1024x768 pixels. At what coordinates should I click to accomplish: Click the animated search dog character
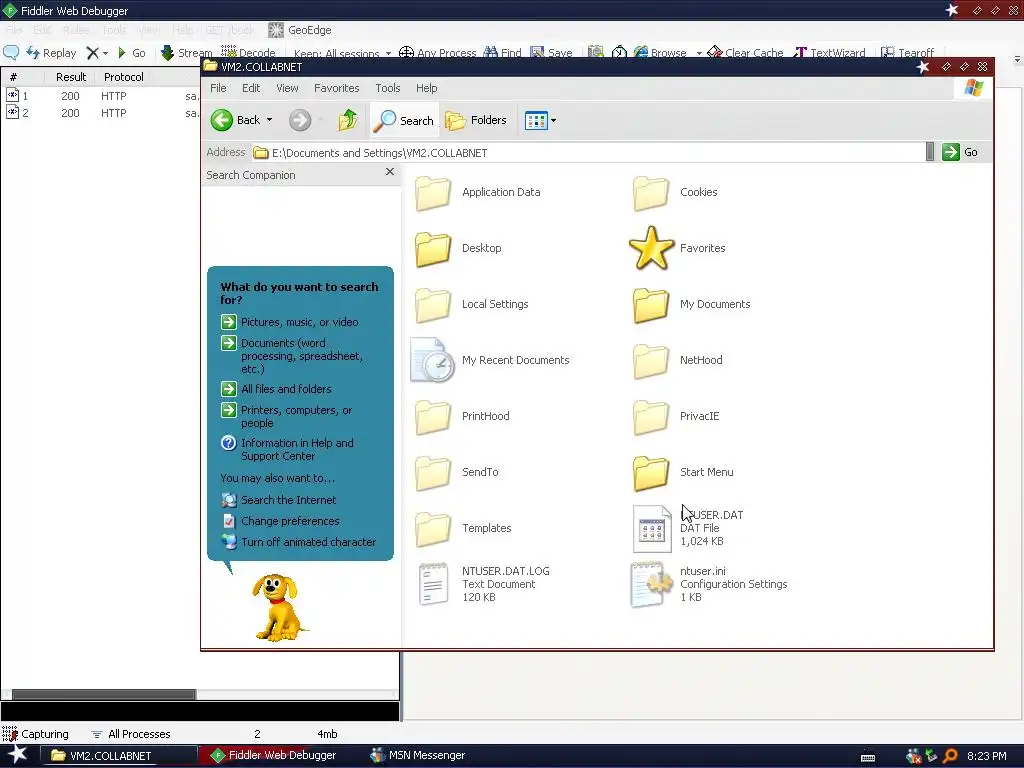coord(280,607)
